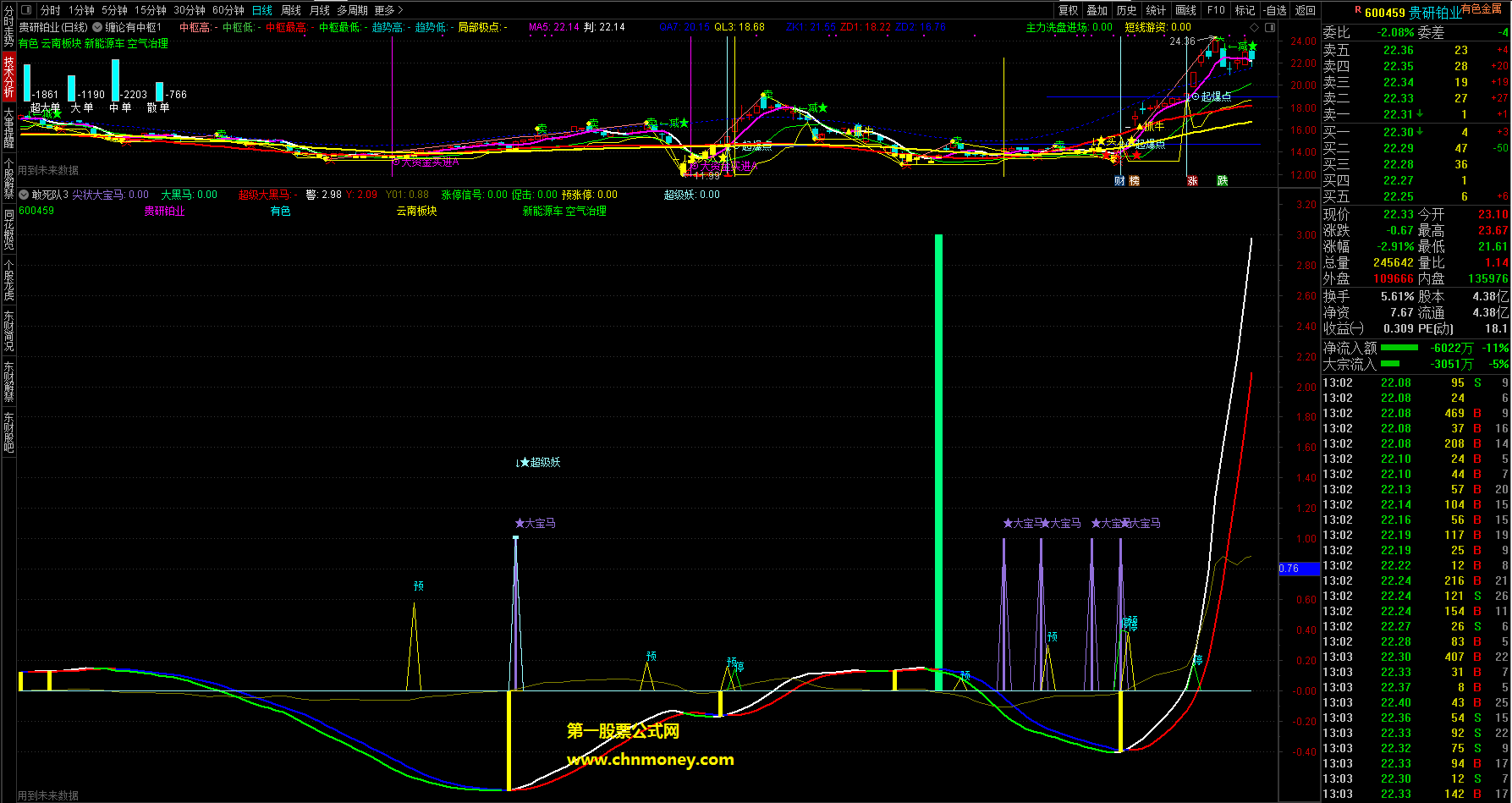Click the 0.76 axis value marker
The height and width of the screenshot is (803, 1512).
[1299, 569]
